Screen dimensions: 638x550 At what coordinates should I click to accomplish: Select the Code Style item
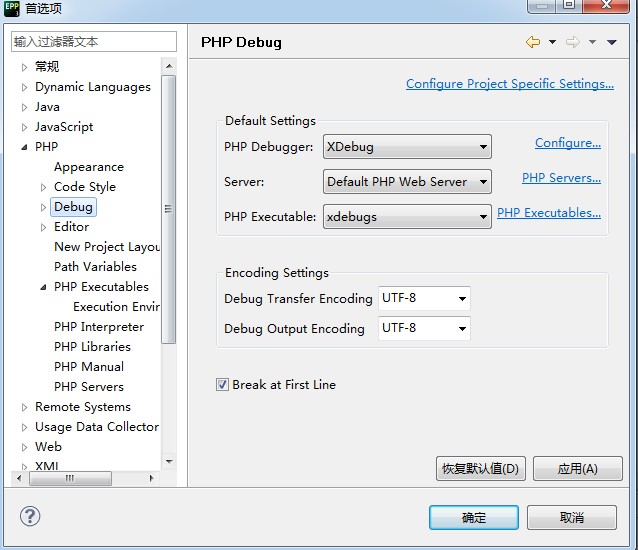click(85, 187)
